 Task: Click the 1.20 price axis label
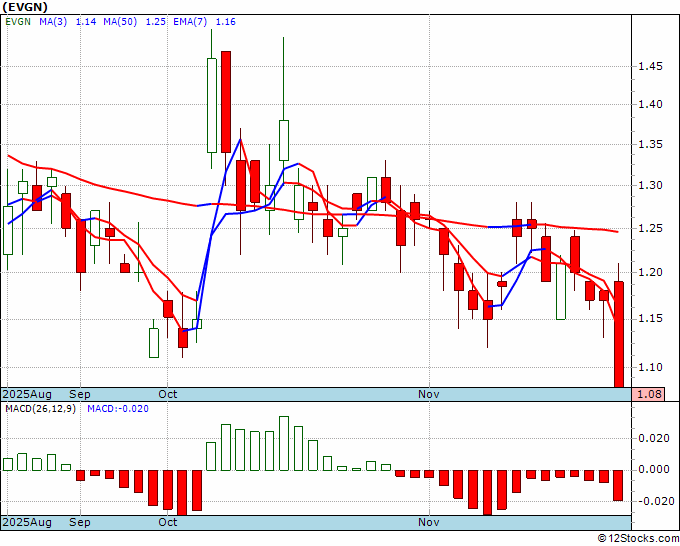(x=650, y=272)
